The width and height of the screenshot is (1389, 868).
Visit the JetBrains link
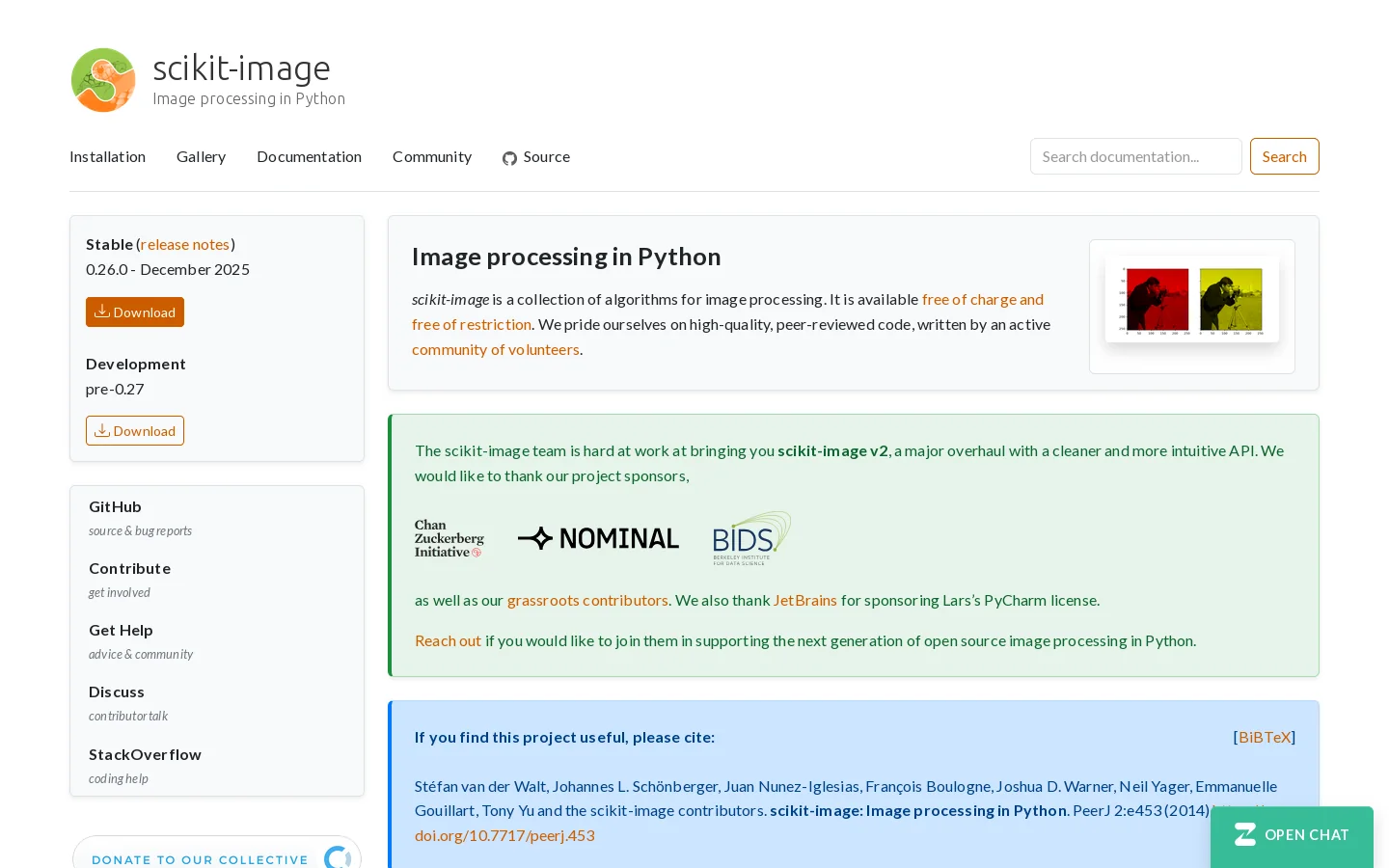pyautogui.click(x=804, y=601)
